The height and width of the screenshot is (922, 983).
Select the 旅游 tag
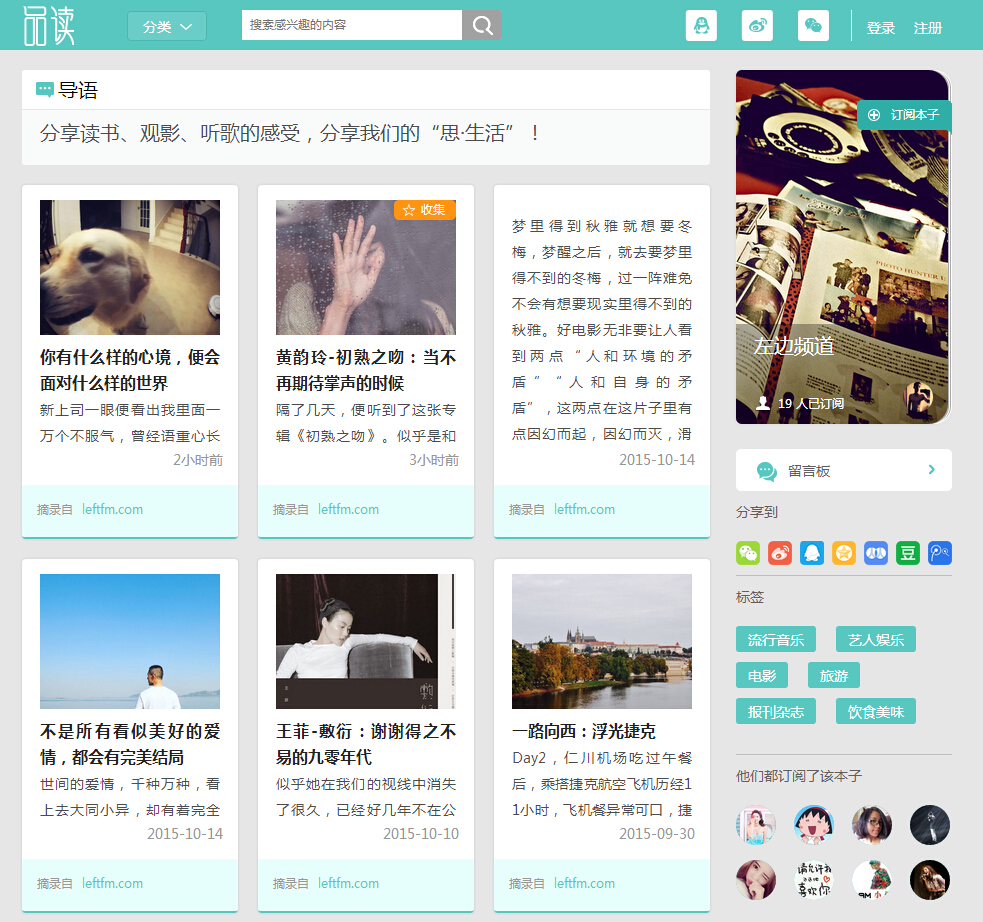coord(833,676)
